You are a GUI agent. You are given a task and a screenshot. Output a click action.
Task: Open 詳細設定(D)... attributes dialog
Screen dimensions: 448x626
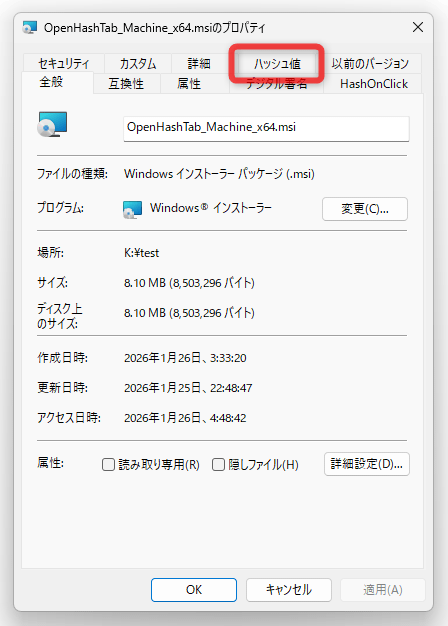point(367,464)
